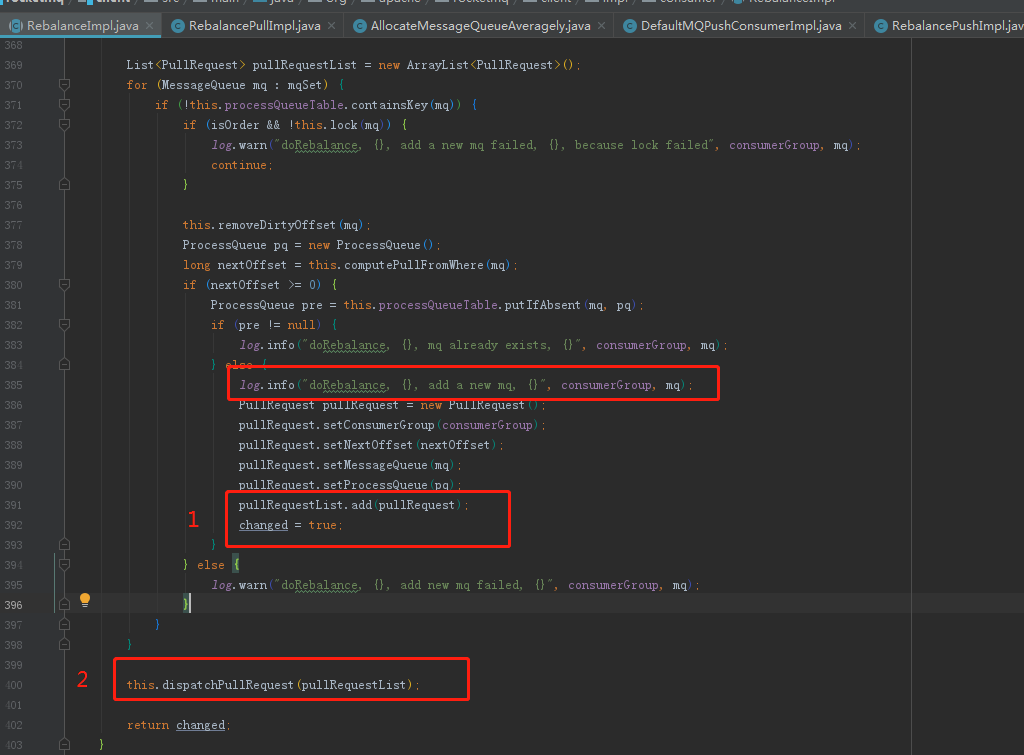Screen dimensions: 1024x755
Task: Click the fold end marker at line 375
Action: click(x=64, y=185)
